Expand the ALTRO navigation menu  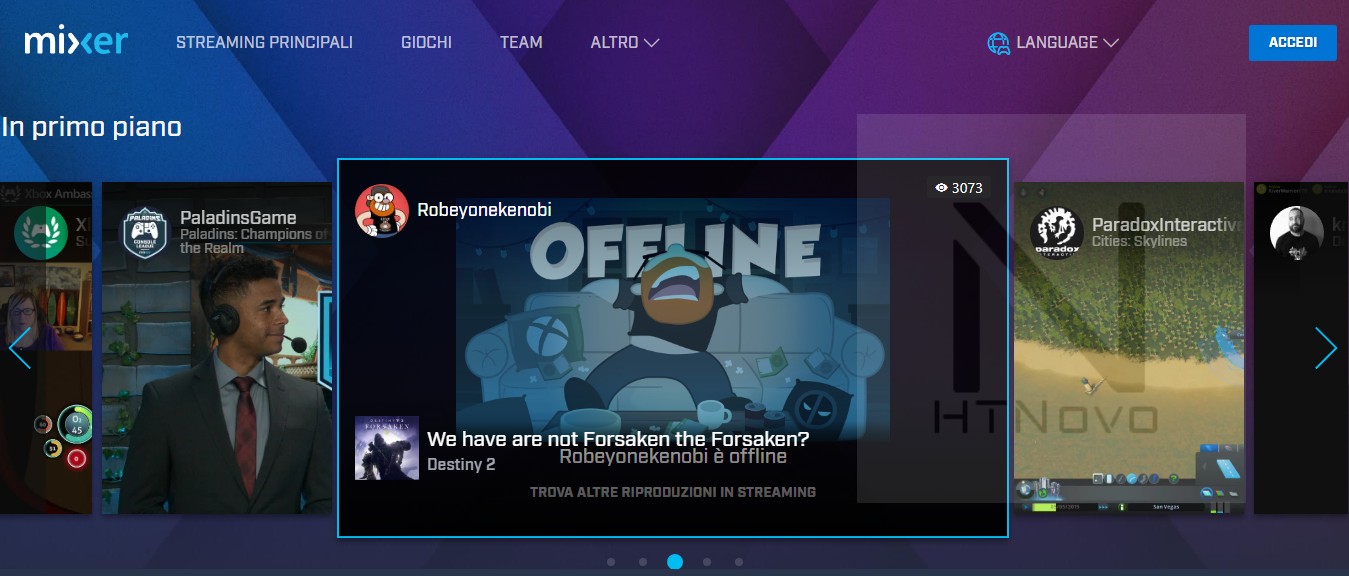[x=613, y=42]
